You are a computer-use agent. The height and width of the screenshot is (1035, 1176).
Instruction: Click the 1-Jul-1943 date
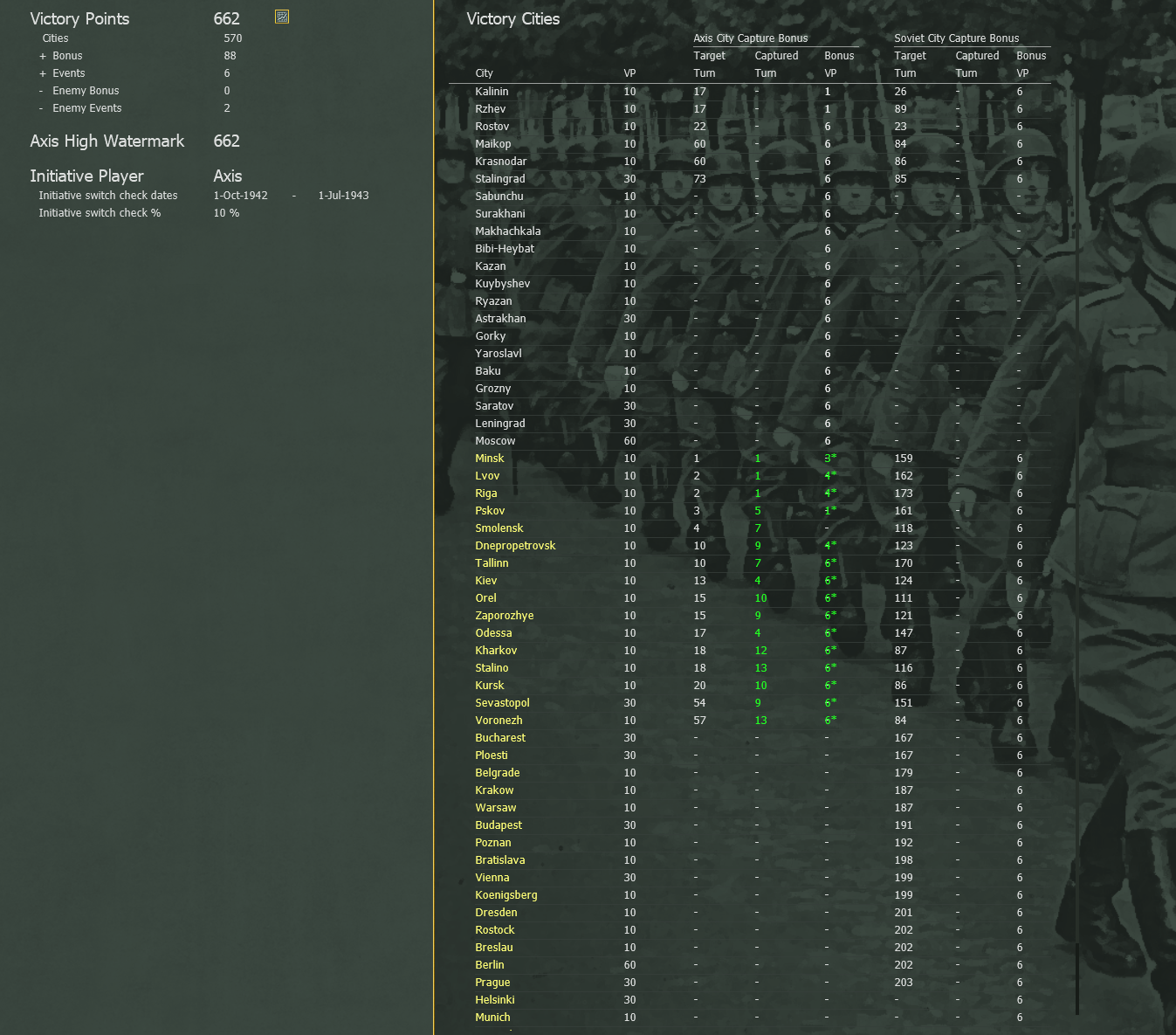click(x=344, y=196)
